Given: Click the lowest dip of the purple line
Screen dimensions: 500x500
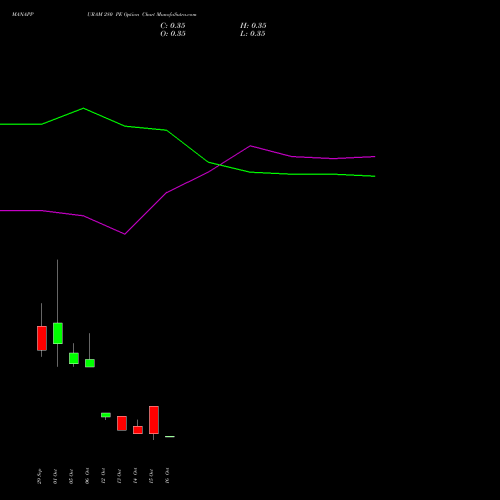Looking at the screenshot, I should pos(125,234).
